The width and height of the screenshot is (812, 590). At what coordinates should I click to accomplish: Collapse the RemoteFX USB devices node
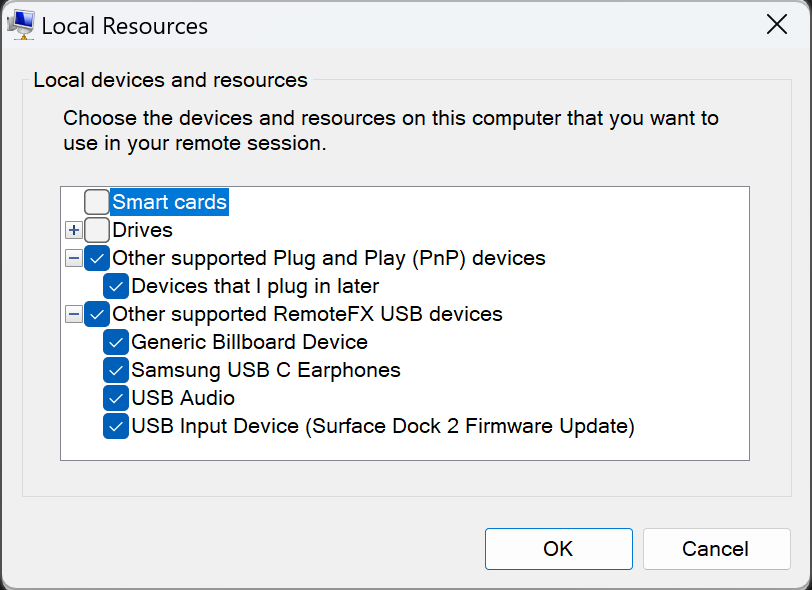(x=74, y=314)
